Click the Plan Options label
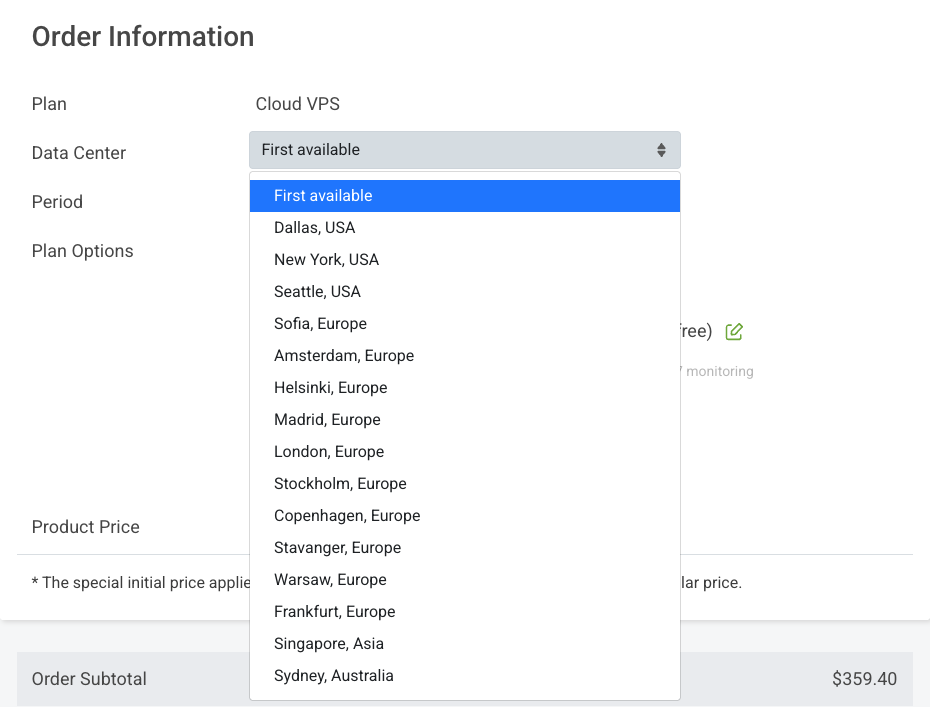 [82, 251]
